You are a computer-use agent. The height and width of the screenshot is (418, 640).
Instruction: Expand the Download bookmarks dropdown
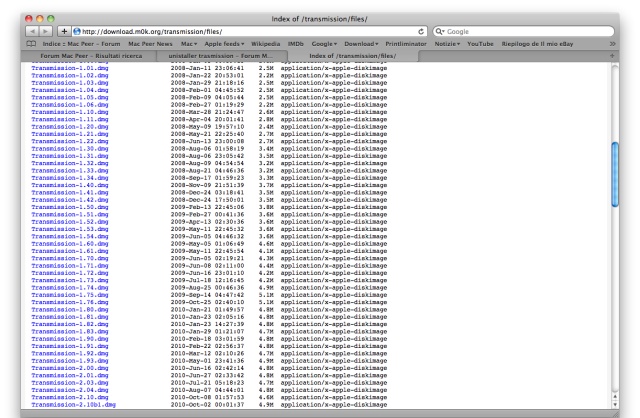(361, 44)
